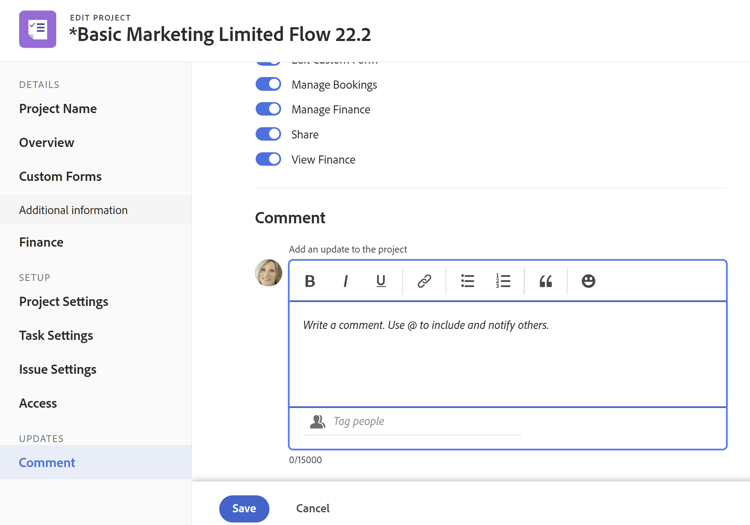Cancel editing the project

click(313, 508)
